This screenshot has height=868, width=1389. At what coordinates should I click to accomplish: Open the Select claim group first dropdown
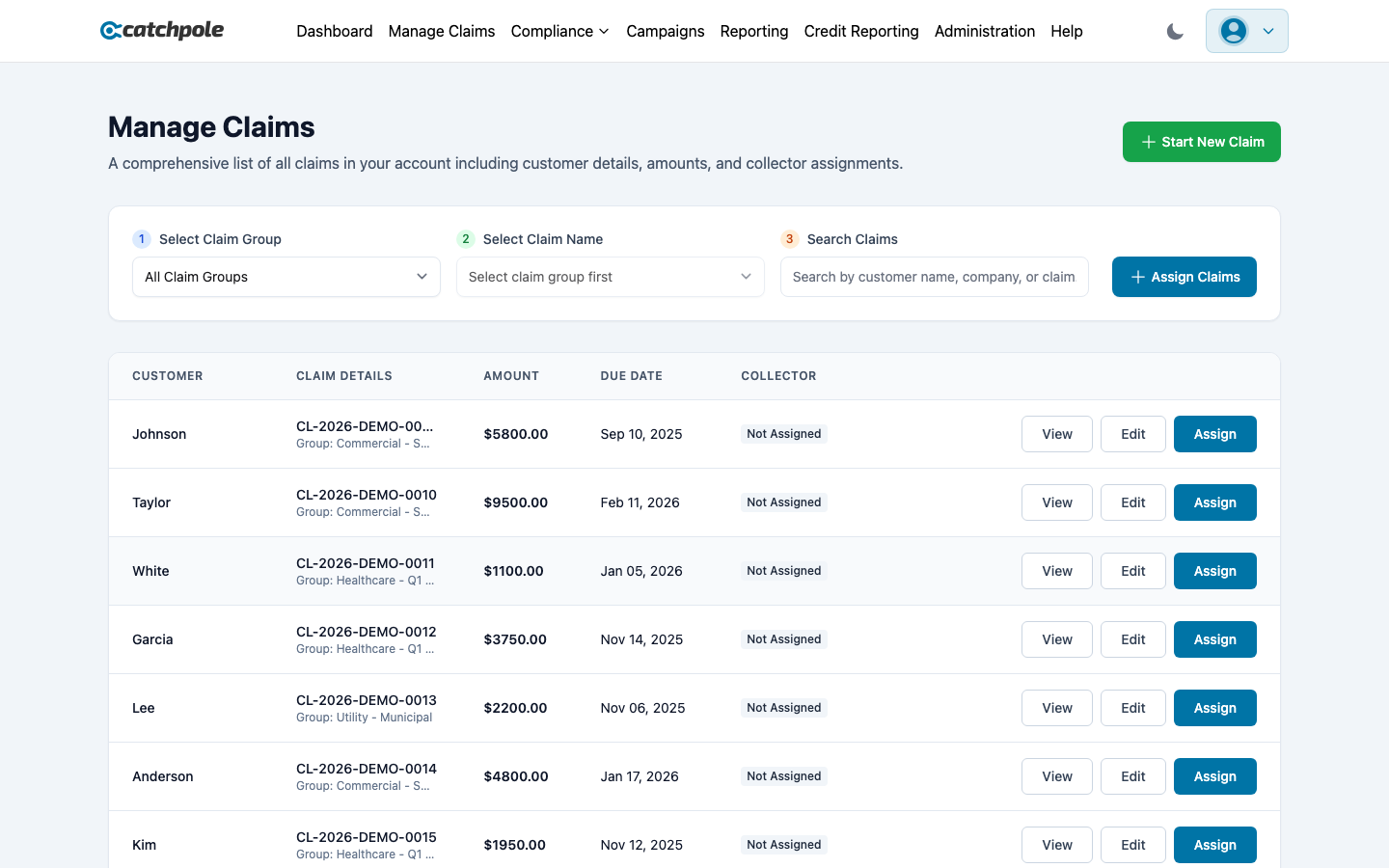click(x=610, y=277)
